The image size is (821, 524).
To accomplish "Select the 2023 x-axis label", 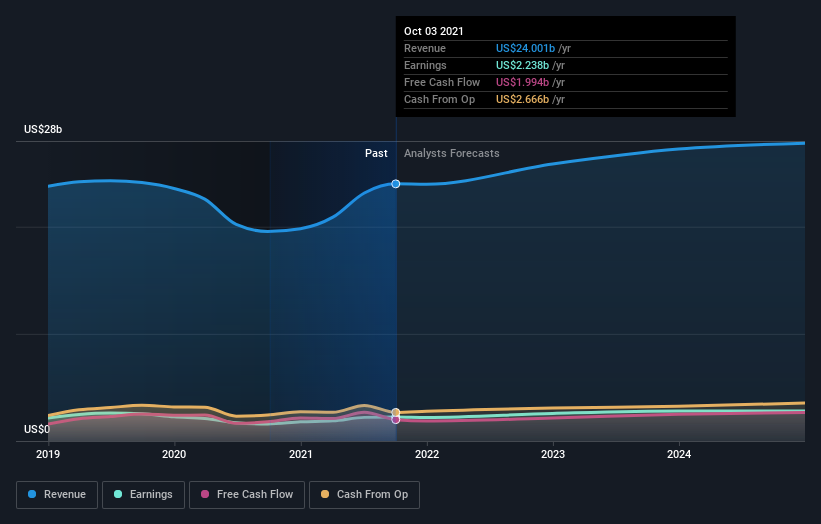I will coord(553,454).
